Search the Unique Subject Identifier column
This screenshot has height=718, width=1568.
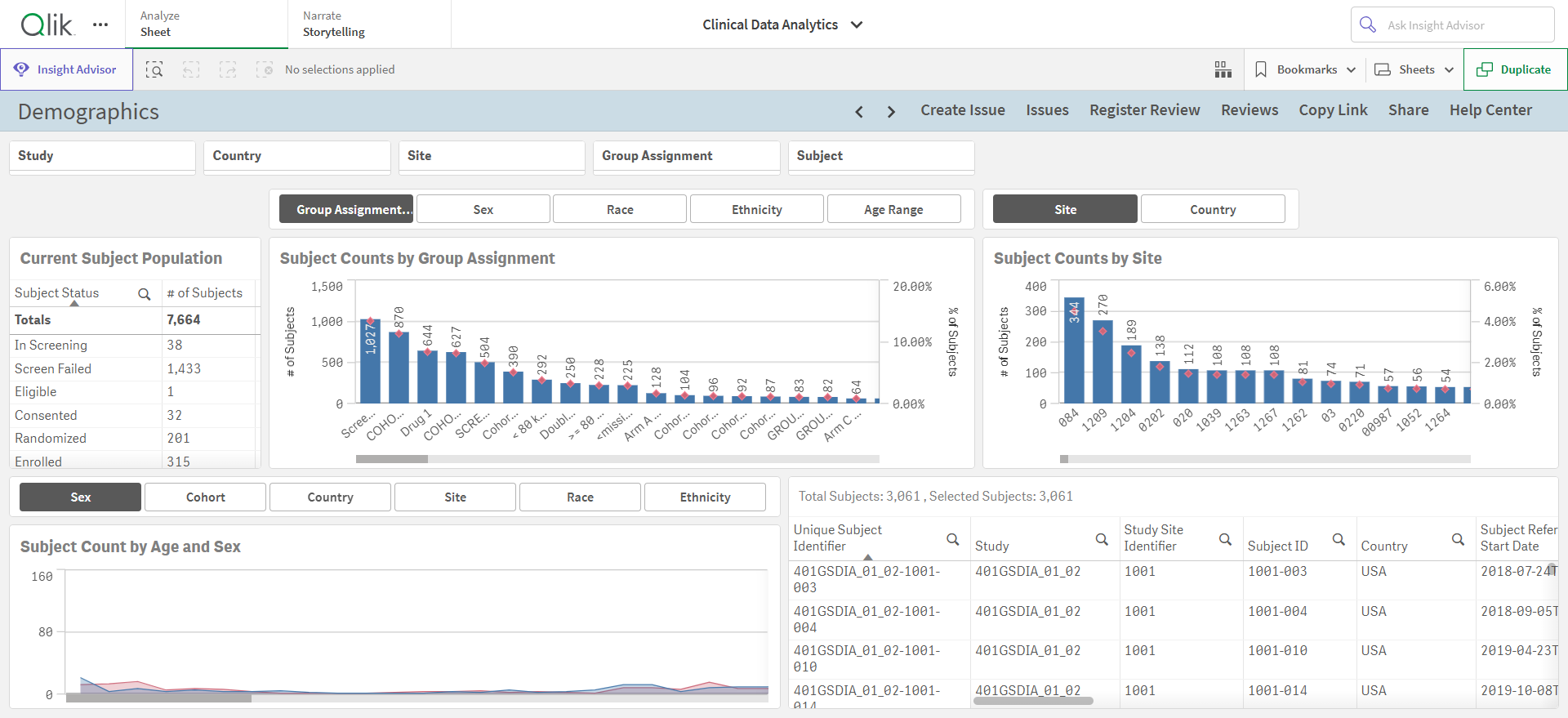pyautogui.click(x=952, y=539)
